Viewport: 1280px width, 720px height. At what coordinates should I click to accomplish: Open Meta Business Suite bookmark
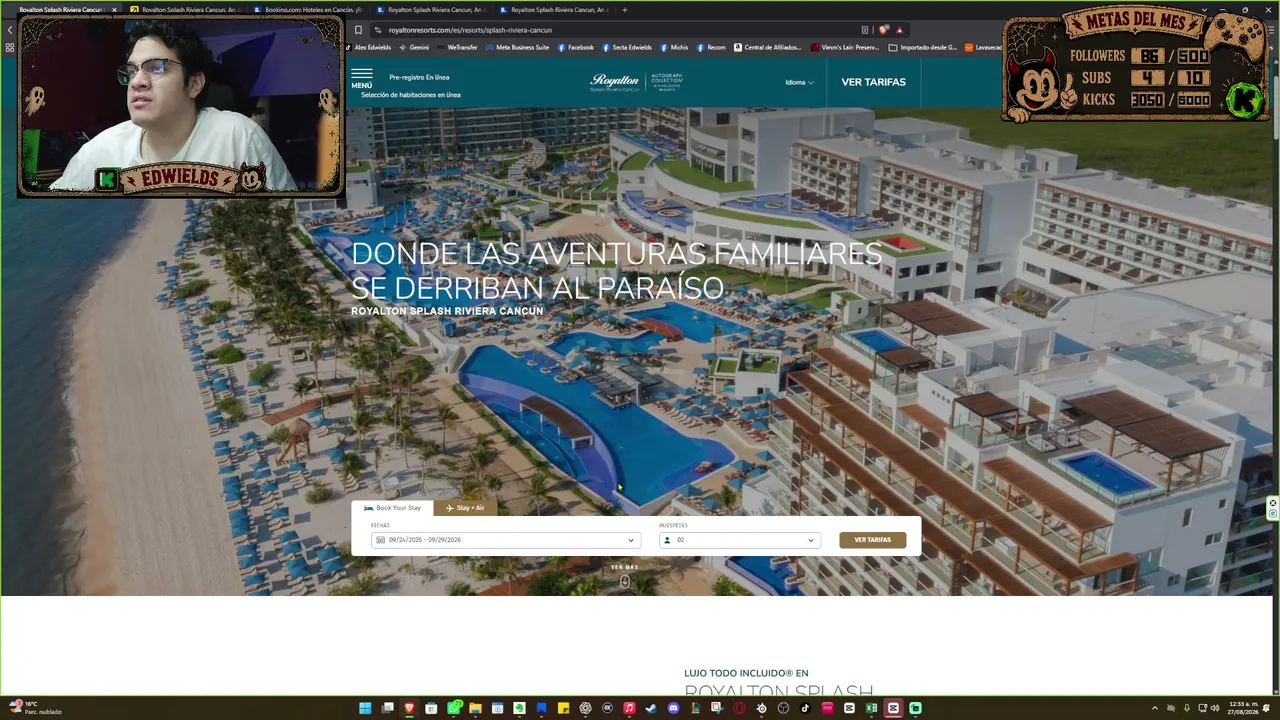(517, 47)
